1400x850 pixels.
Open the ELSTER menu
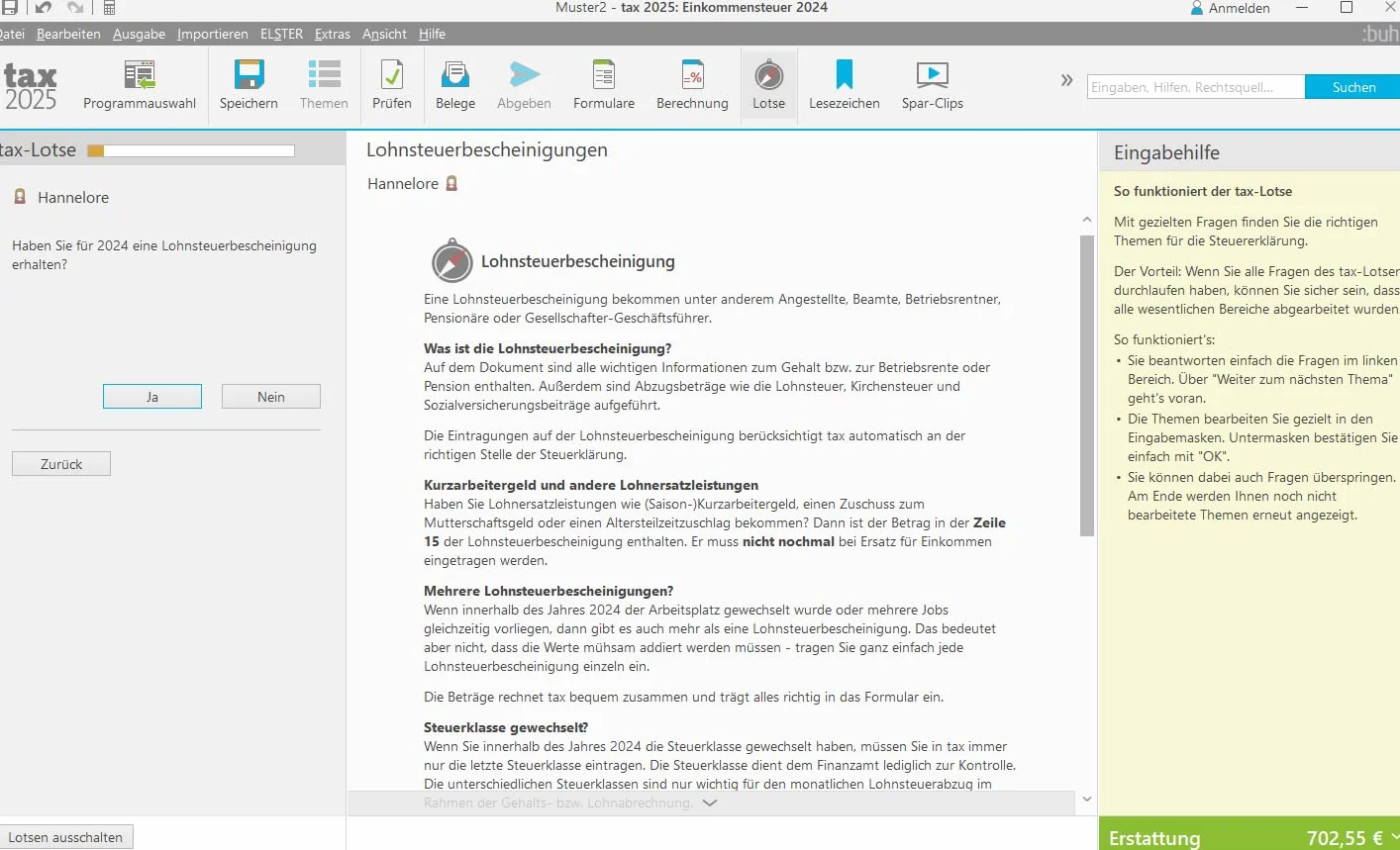click(281, 34)
